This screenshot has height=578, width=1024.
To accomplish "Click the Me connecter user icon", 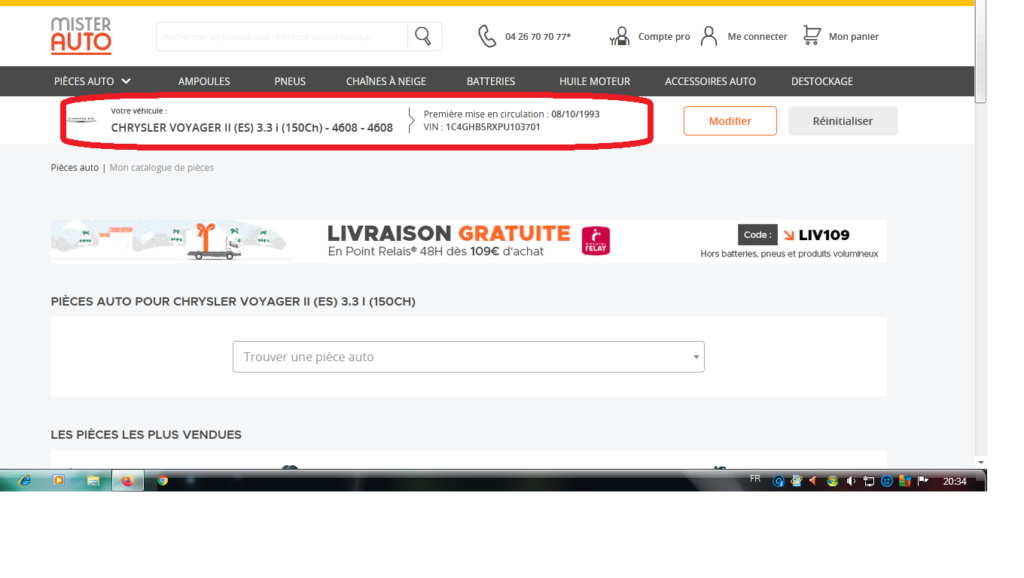I will (709, 36).
